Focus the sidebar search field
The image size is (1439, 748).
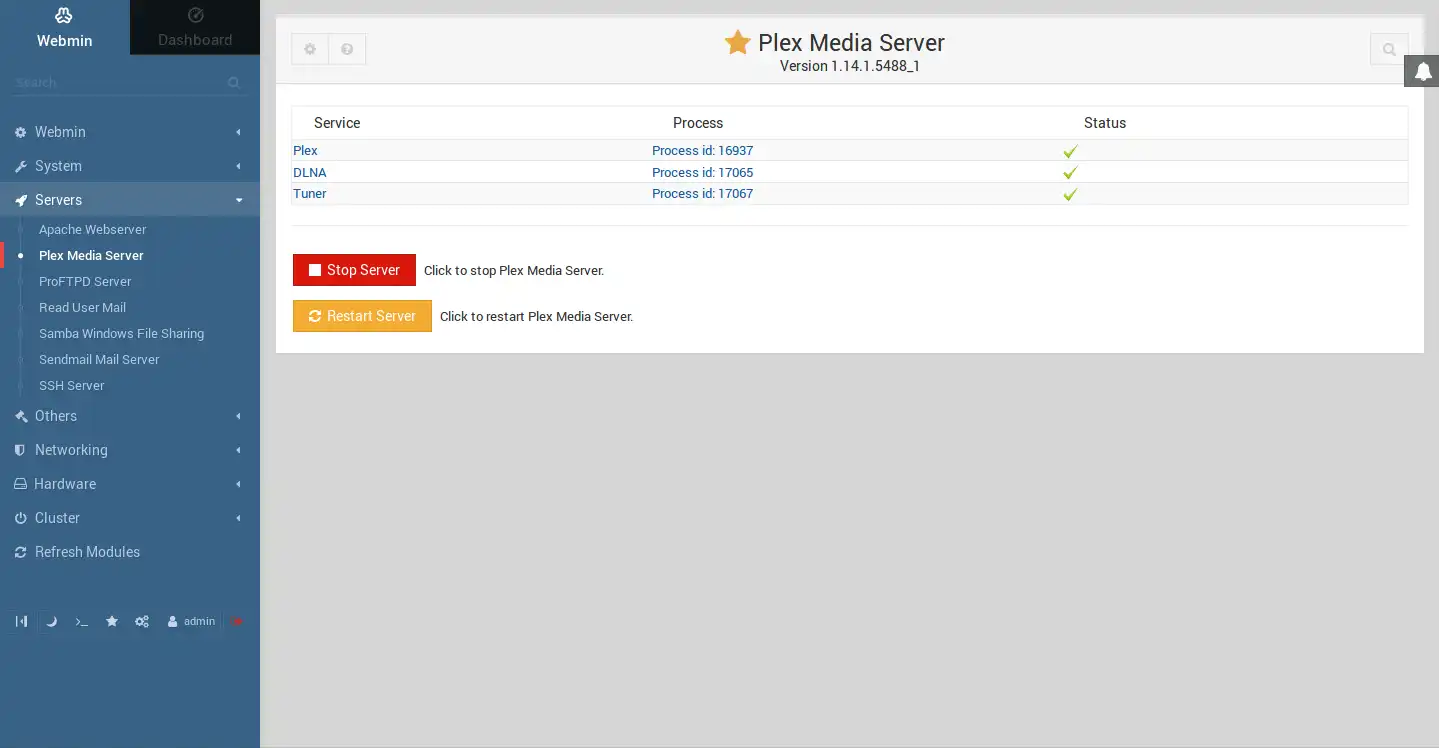click(x=118, y=83)
